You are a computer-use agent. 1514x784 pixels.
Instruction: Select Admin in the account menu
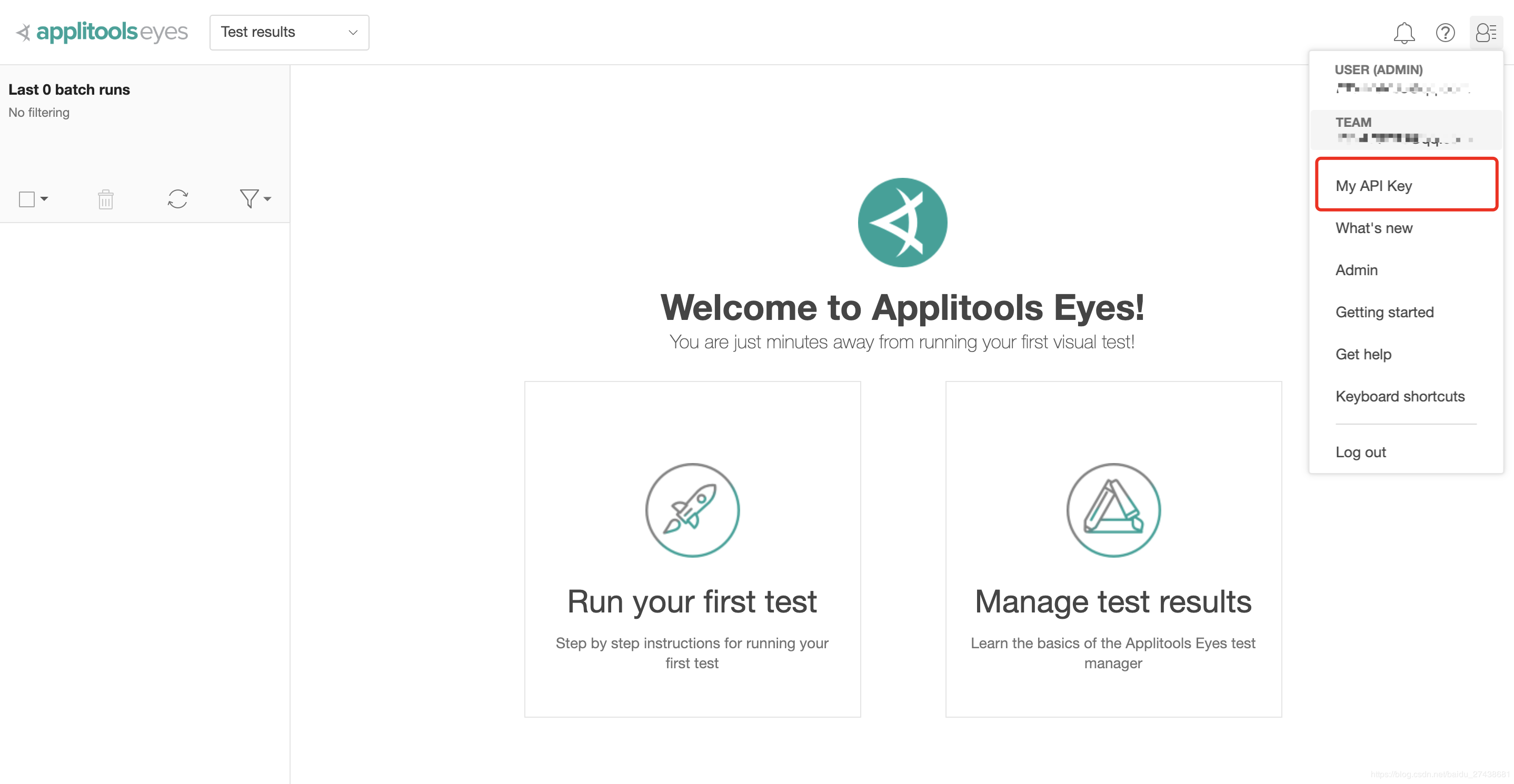[1356, 269]
